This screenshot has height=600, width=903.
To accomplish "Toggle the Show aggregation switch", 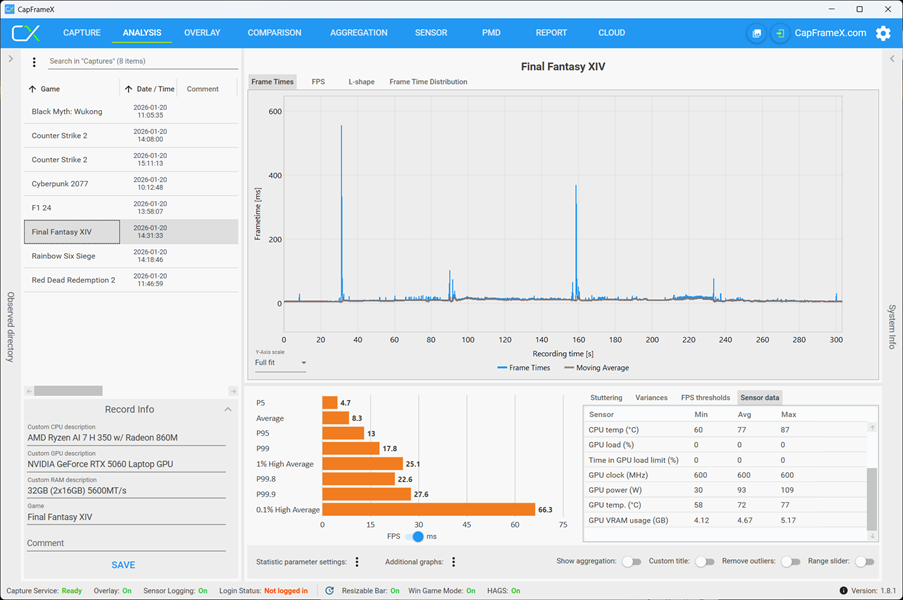I will click(631, 561).
